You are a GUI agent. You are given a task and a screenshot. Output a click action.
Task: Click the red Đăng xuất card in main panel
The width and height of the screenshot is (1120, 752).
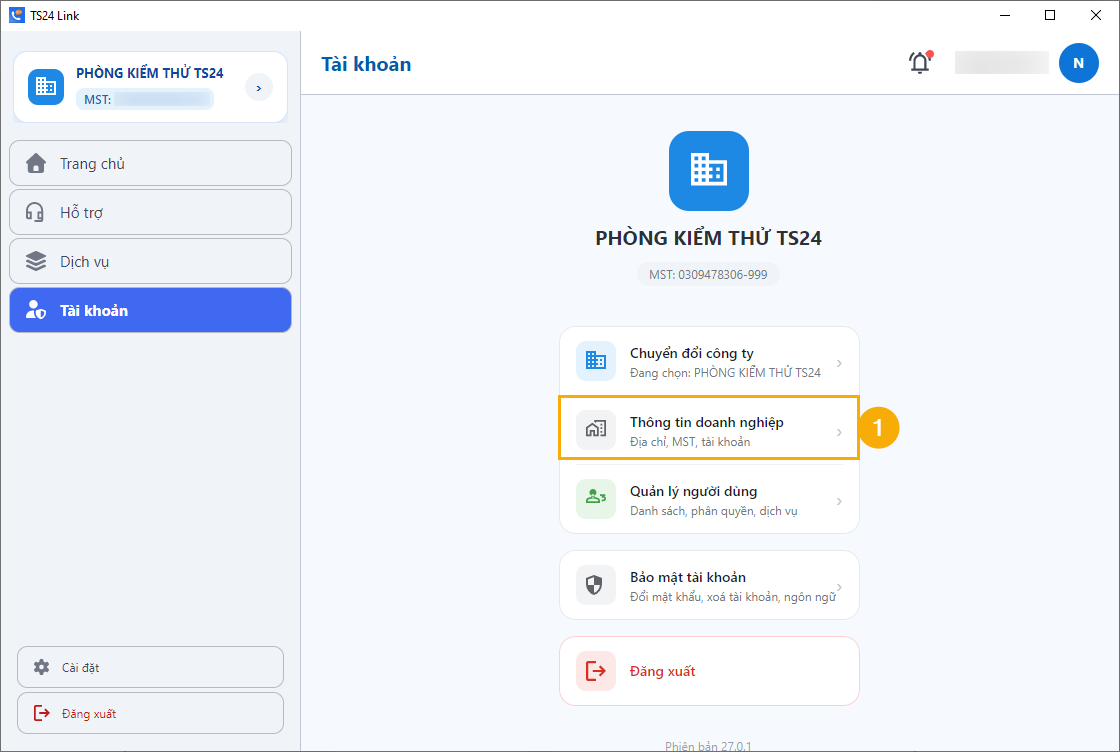(x=709, y=671)
